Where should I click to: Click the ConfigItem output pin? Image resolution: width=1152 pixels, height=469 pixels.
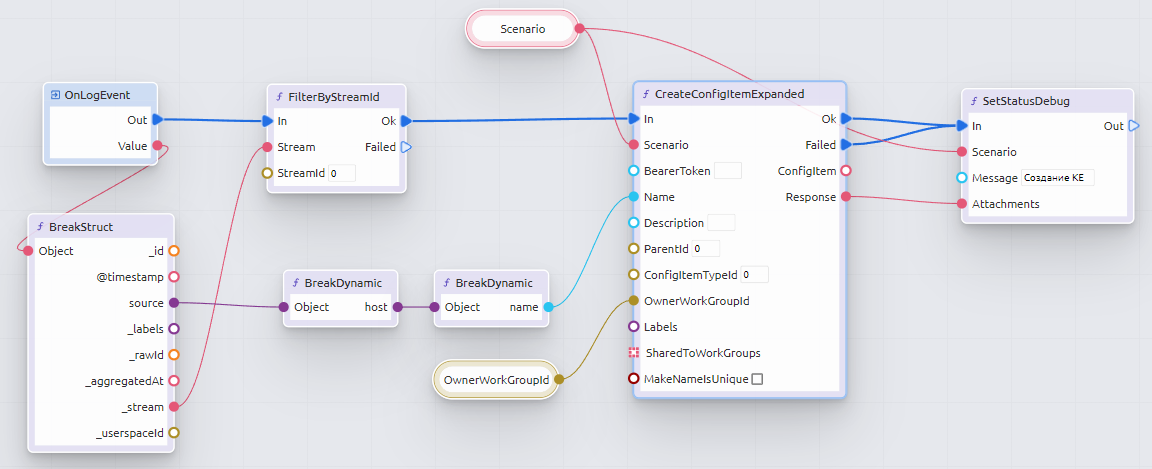846,171
